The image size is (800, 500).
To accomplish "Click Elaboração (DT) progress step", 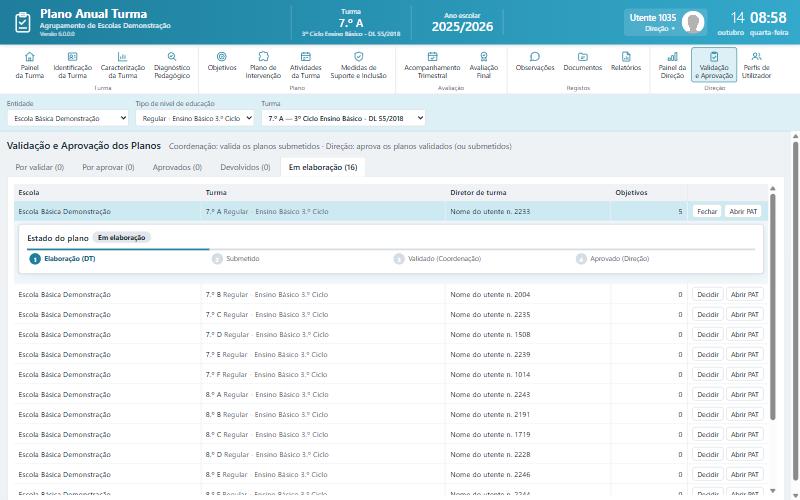I will pyautogui.click(x=63, y=259).
